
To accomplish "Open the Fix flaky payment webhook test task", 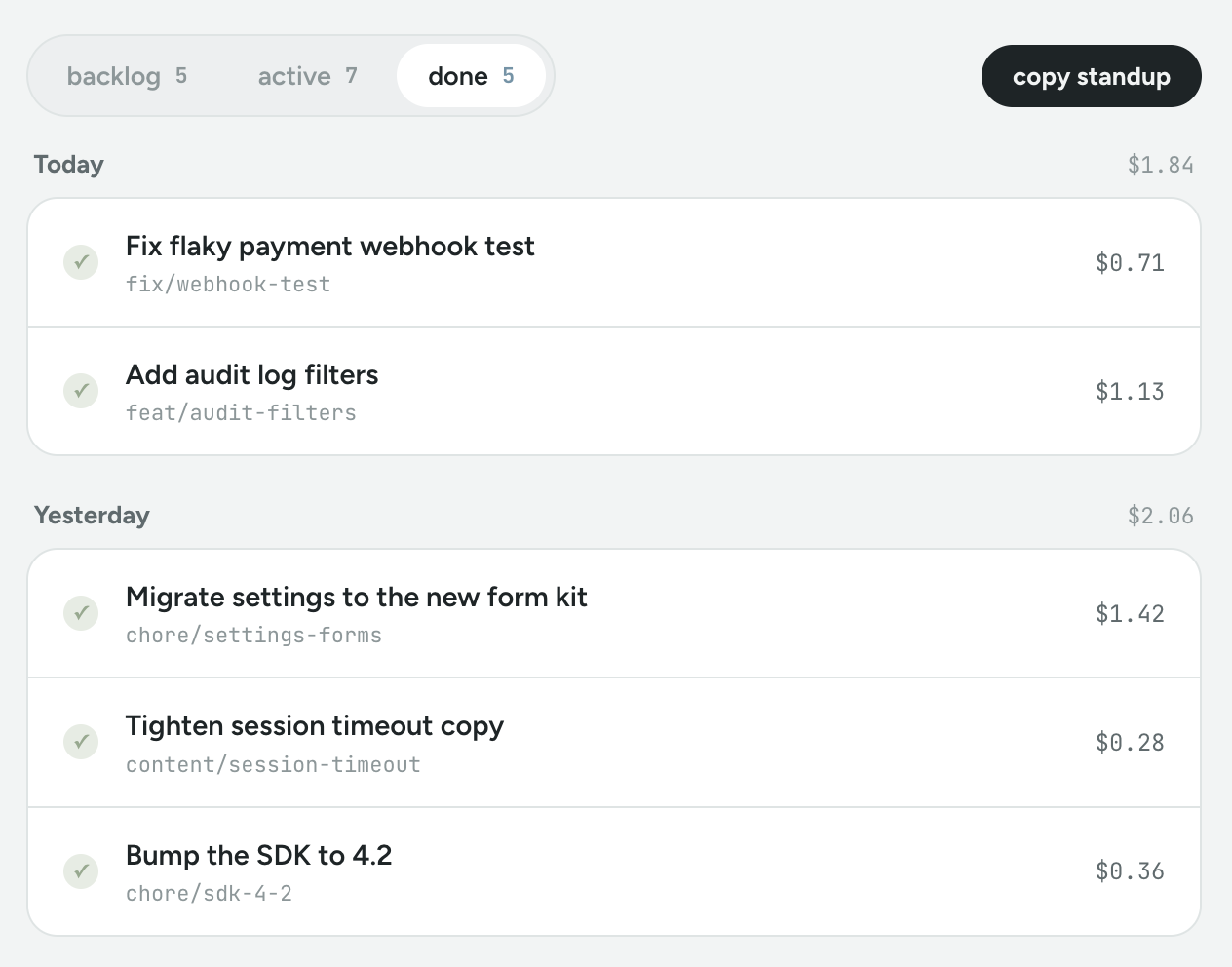I will [614, 262].
